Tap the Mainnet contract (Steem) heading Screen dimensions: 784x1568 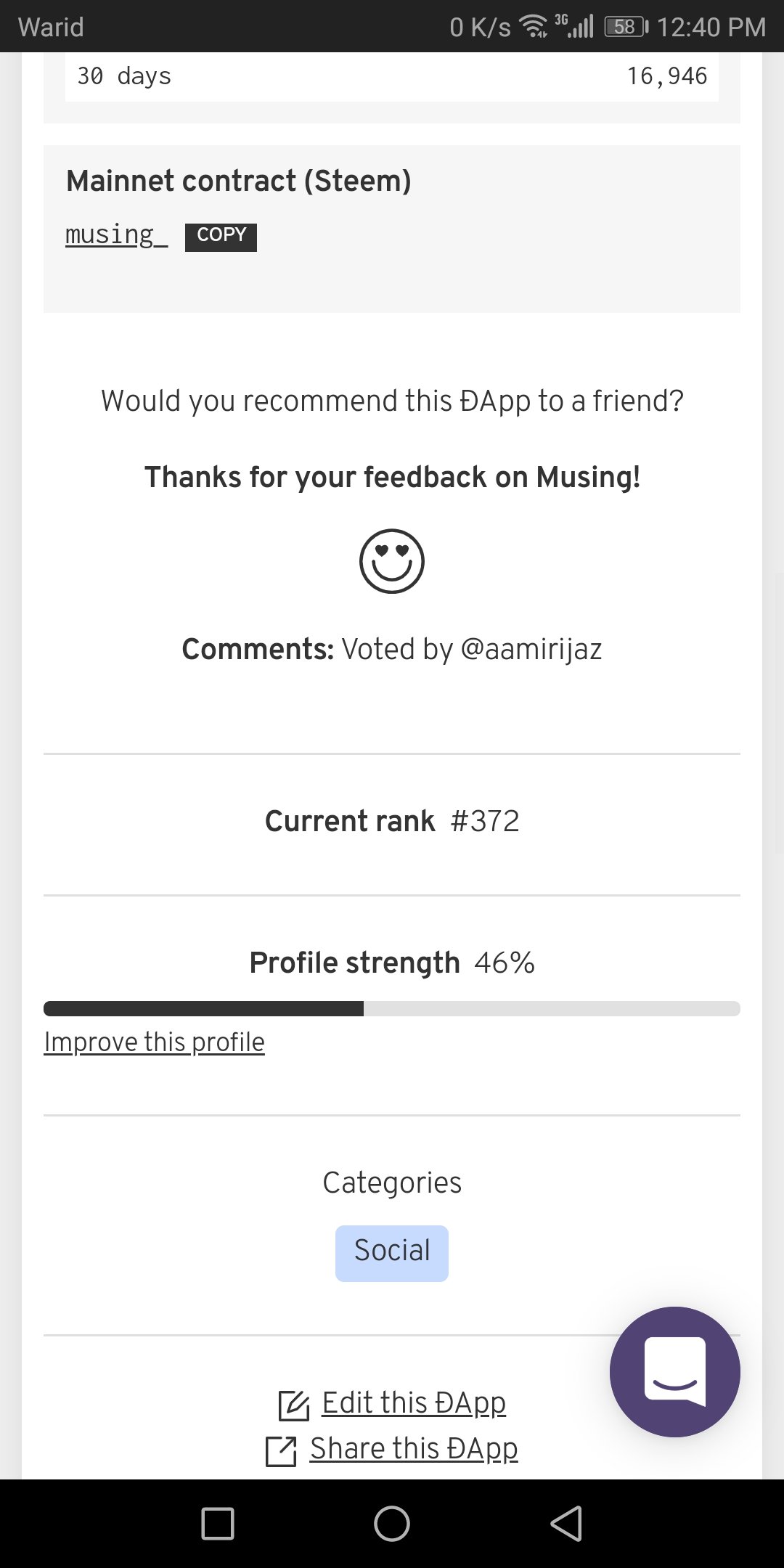coord(239,181)
